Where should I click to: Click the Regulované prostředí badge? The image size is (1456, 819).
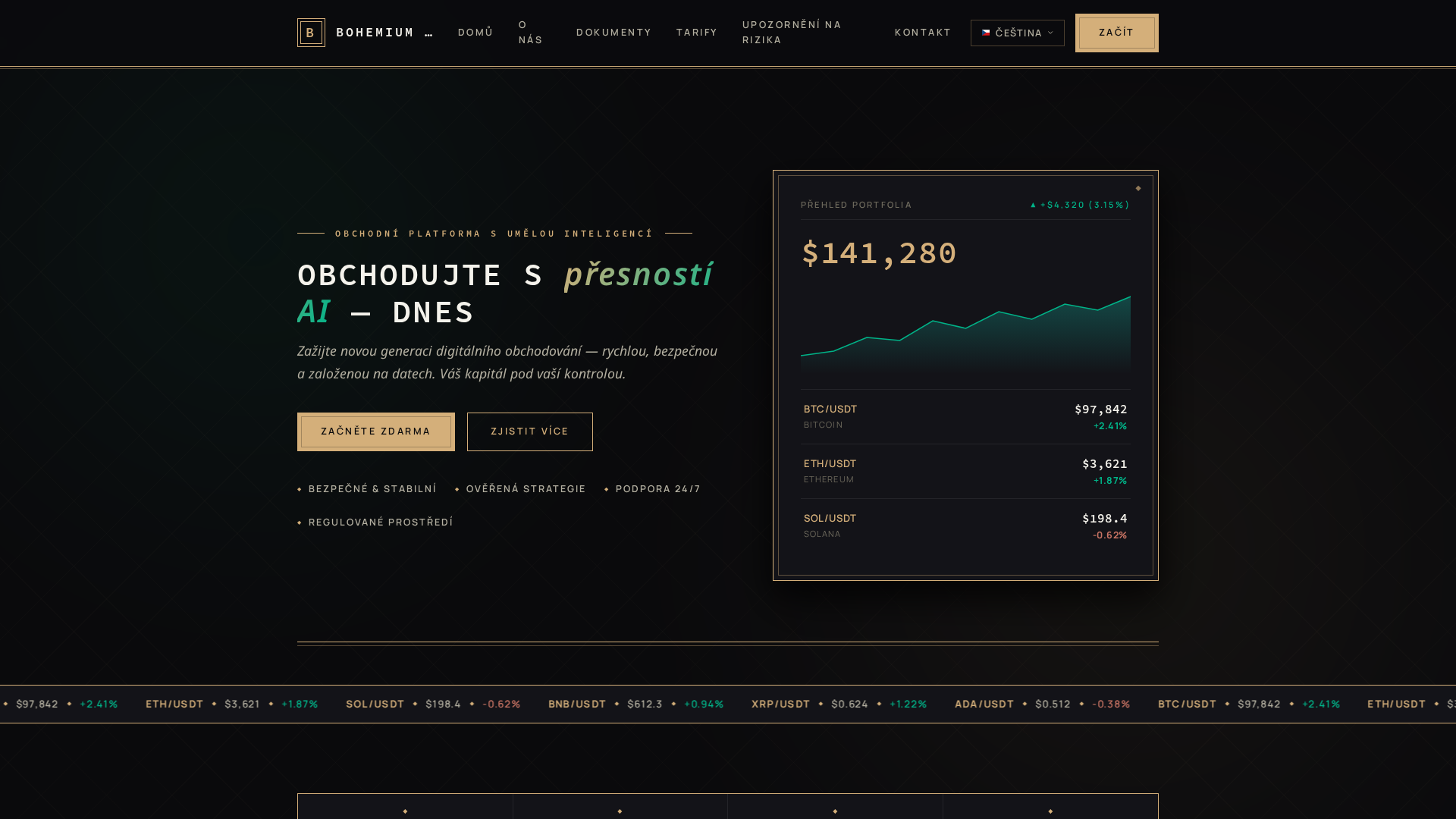375,522
